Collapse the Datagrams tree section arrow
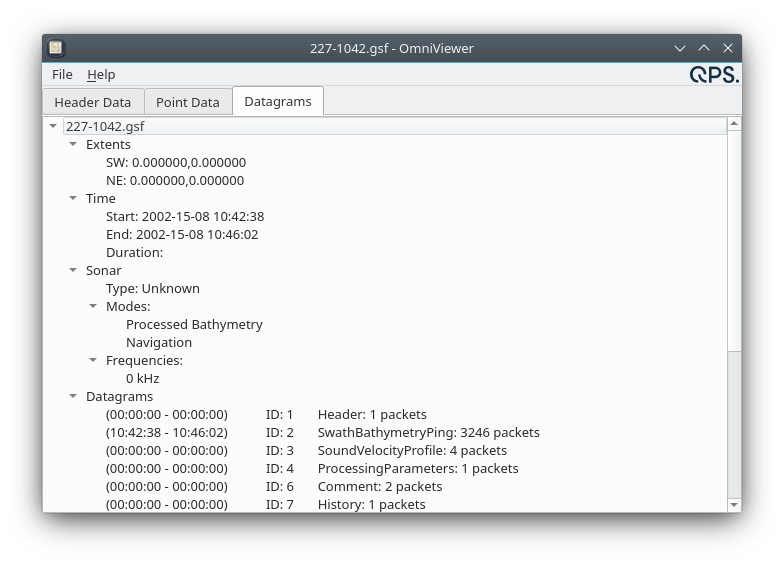 click(x=73, y=397)
